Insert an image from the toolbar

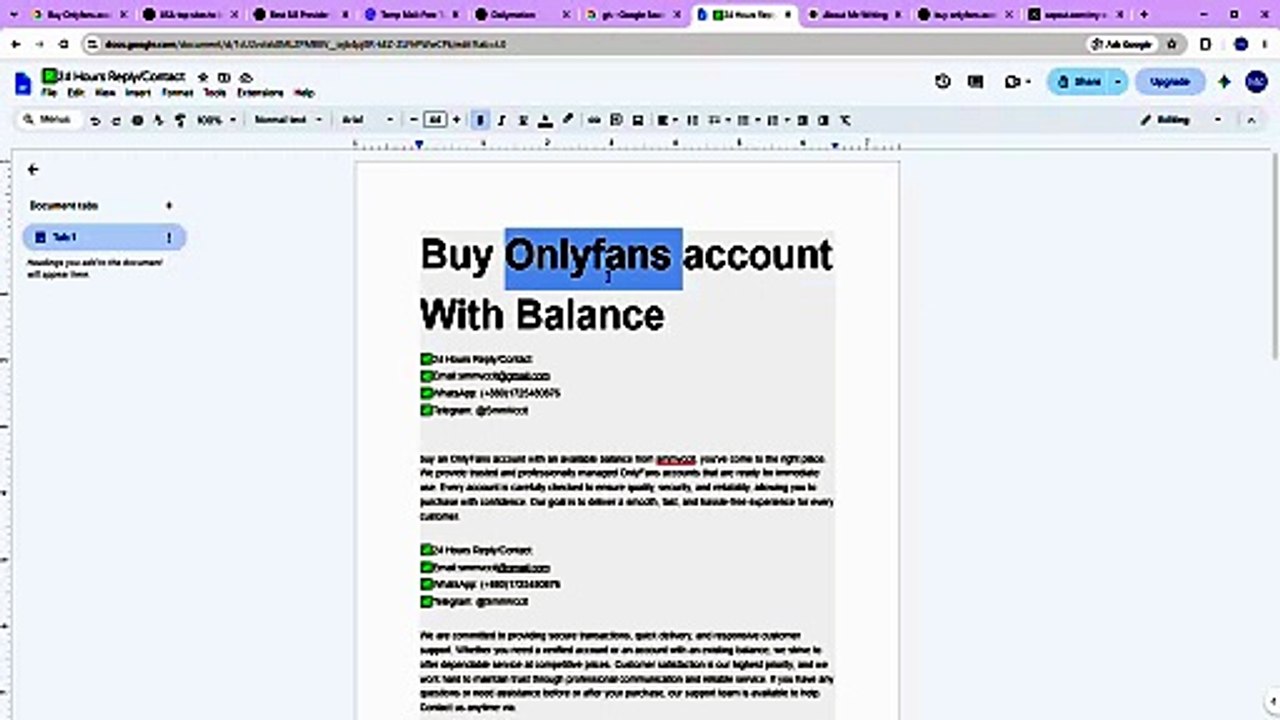coord(638,120)
